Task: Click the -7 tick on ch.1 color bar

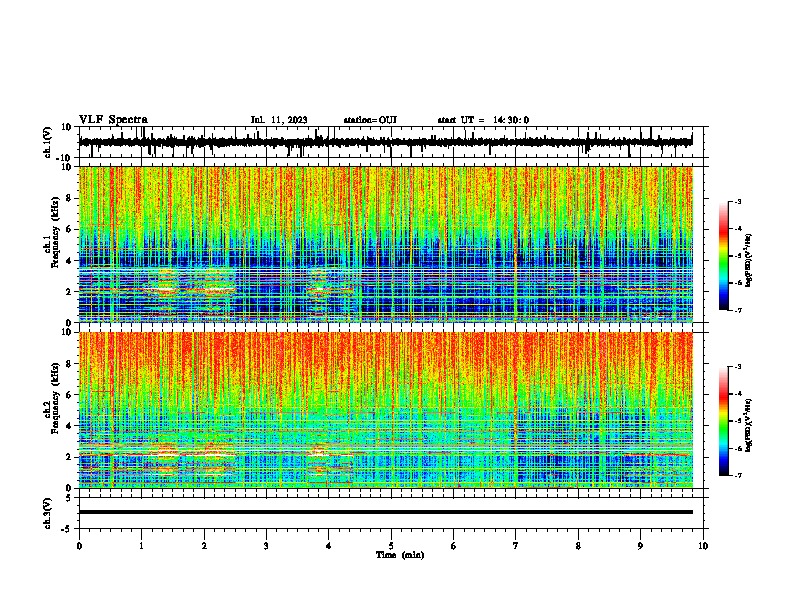Action: (738, 310)
